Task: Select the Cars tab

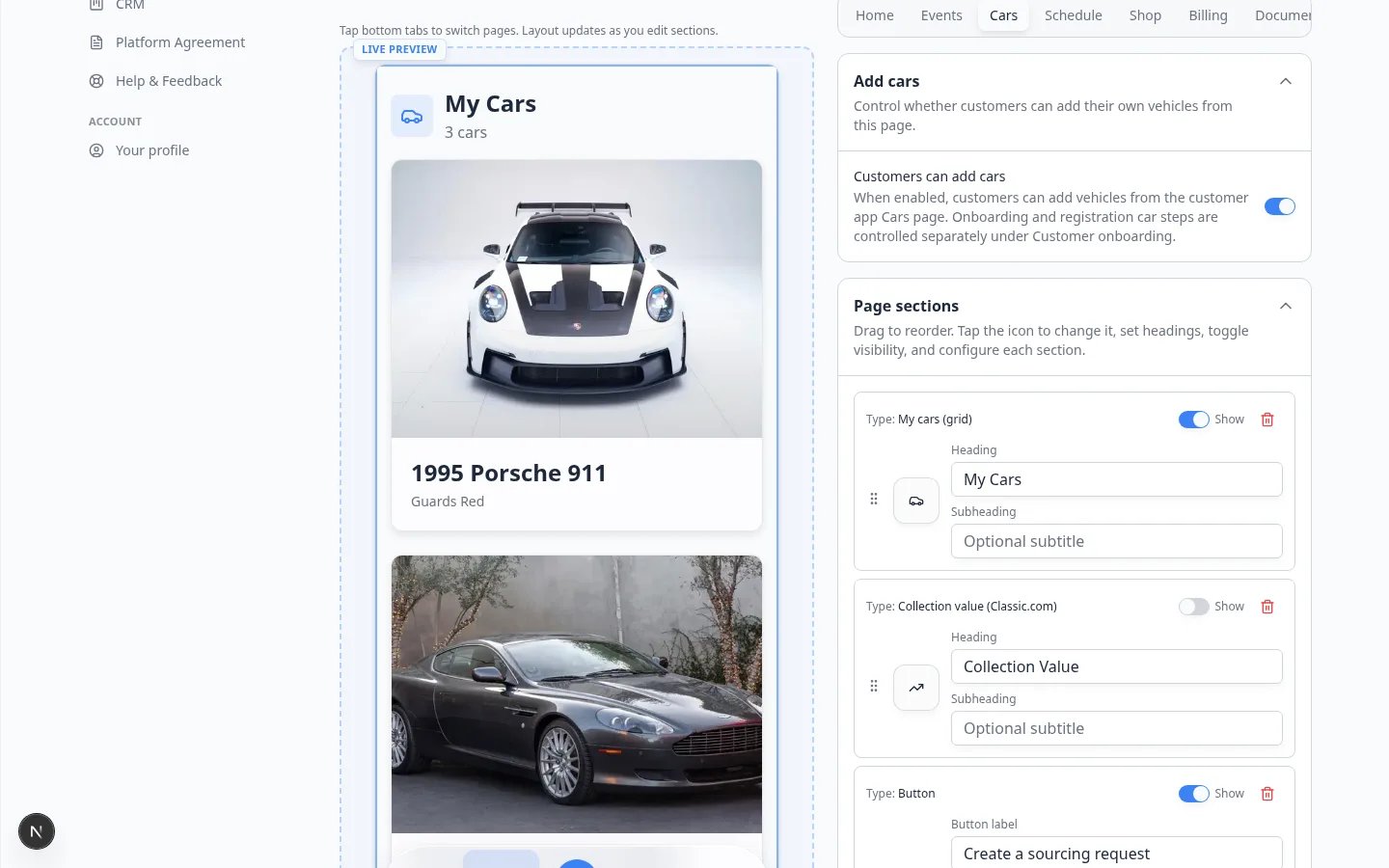Action: (x=1003, y=15)
